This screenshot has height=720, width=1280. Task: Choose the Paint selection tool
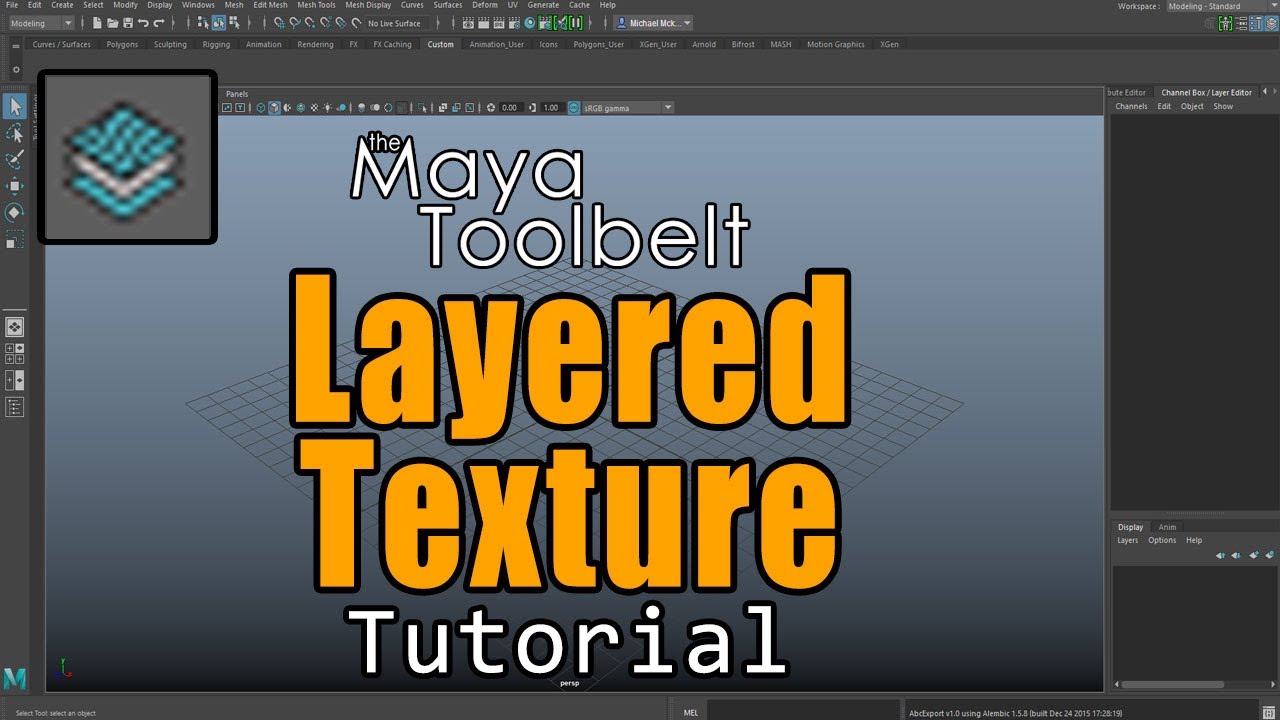(15, 160)
